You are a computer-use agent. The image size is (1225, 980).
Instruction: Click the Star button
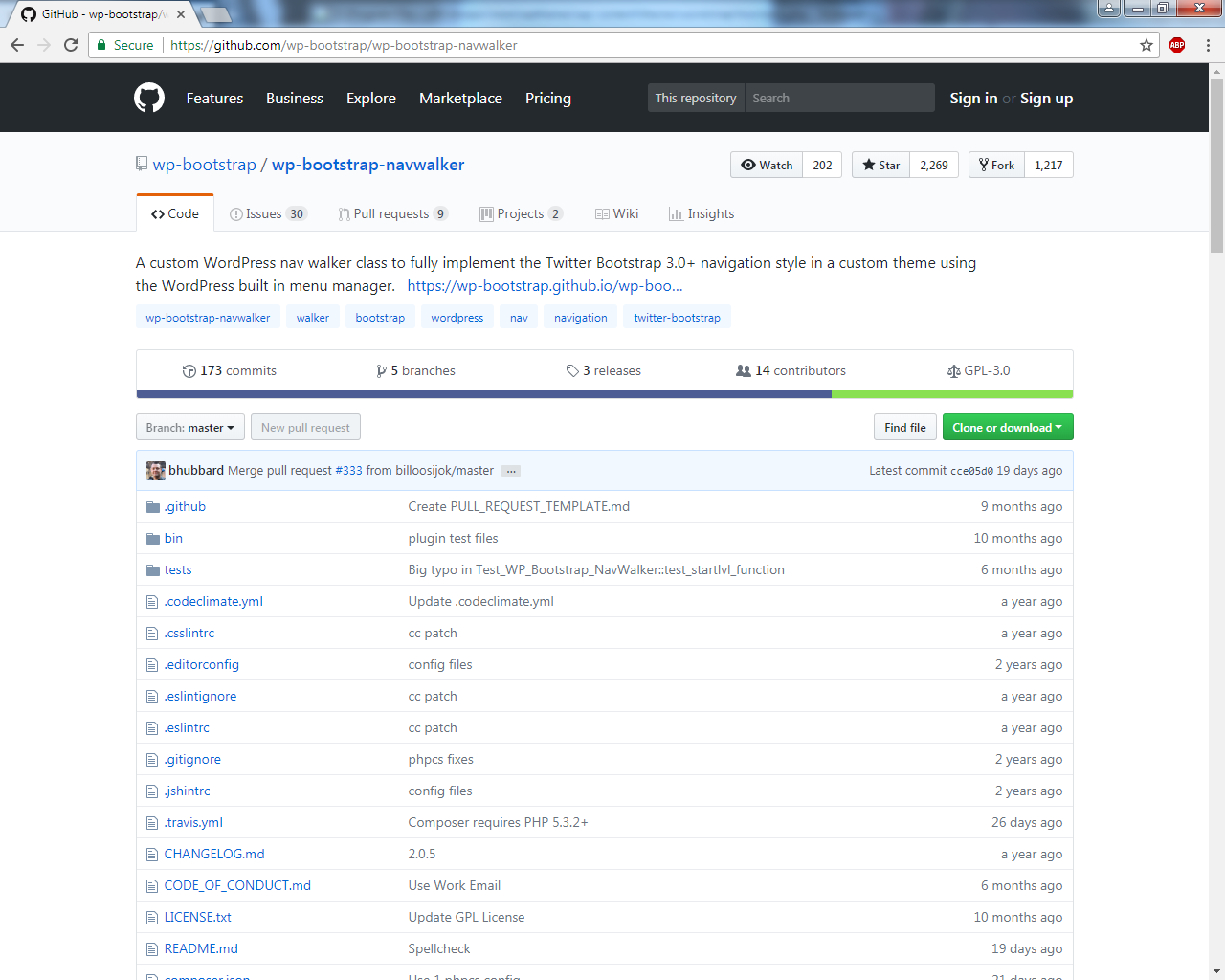point(880,165)
